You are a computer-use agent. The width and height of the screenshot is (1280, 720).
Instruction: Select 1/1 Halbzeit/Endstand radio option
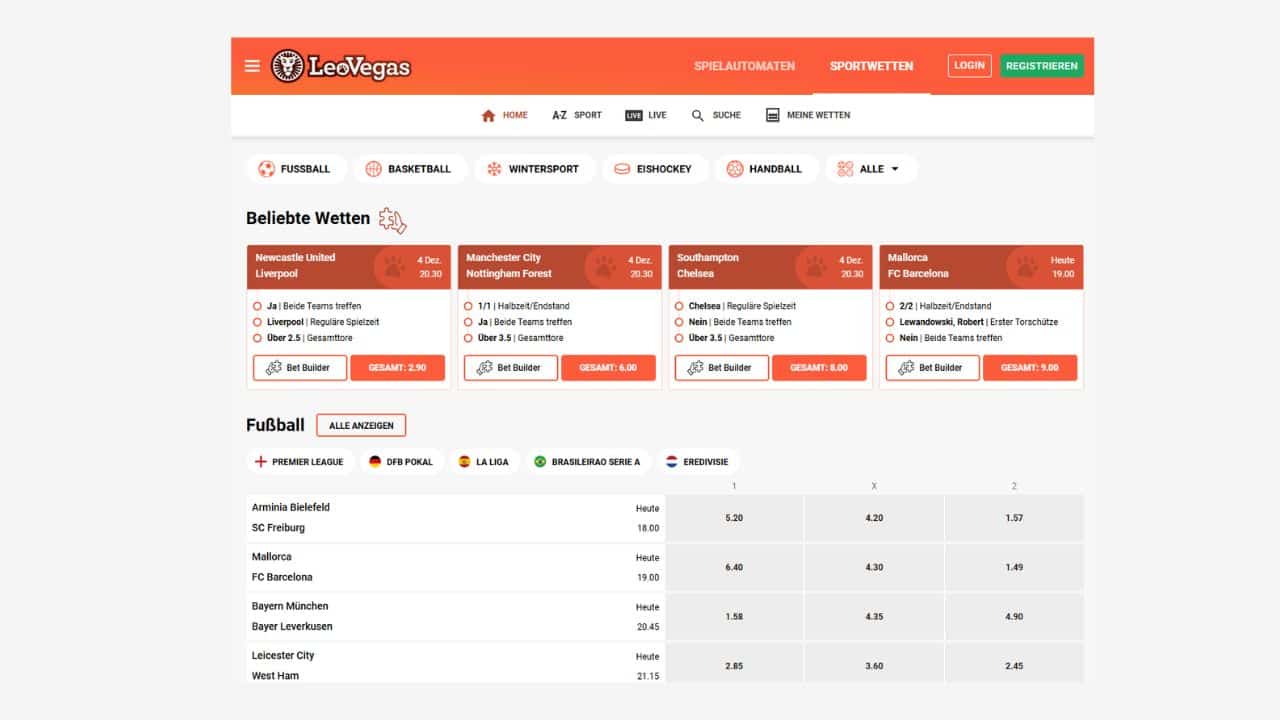pyautogui.click(x=469, y=306)
